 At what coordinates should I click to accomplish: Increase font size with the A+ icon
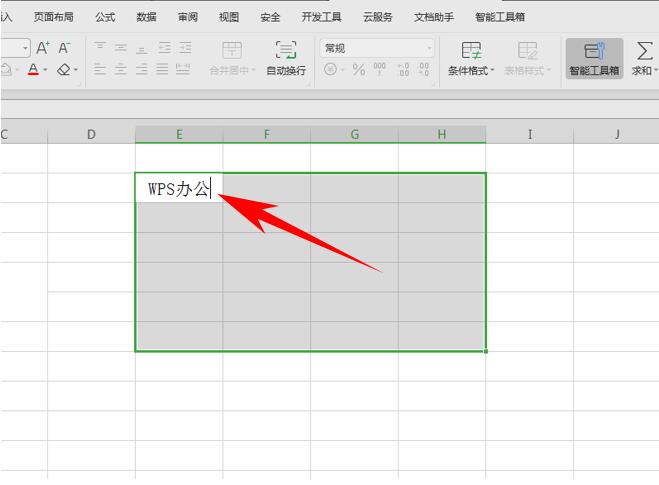43,48
